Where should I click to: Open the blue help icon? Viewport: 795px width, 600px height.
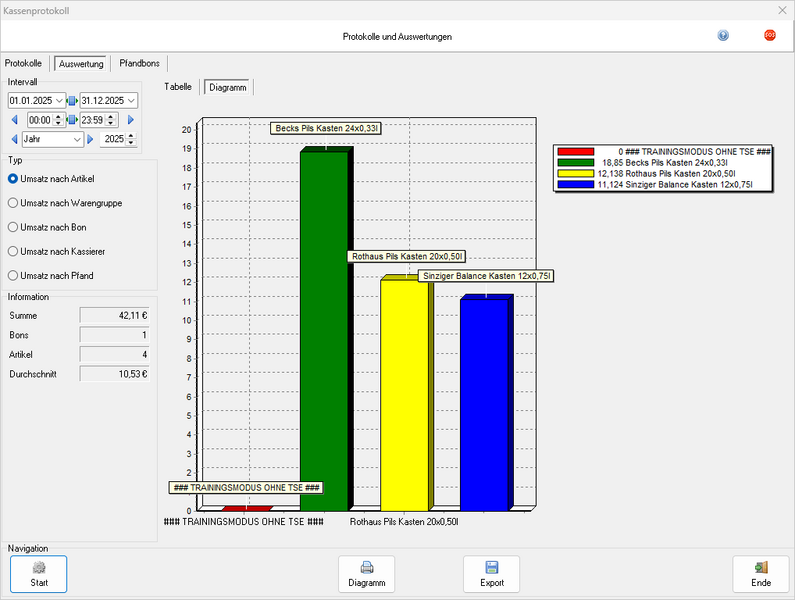click(x=723, y=35)
